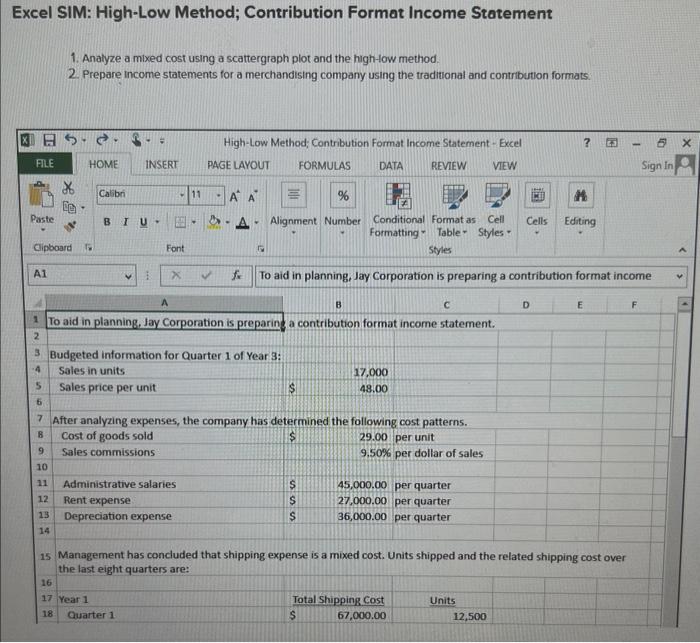This screenshot has height=643, width=700.
Task: Toggle Italic formatting
Action: pos(125,221)
